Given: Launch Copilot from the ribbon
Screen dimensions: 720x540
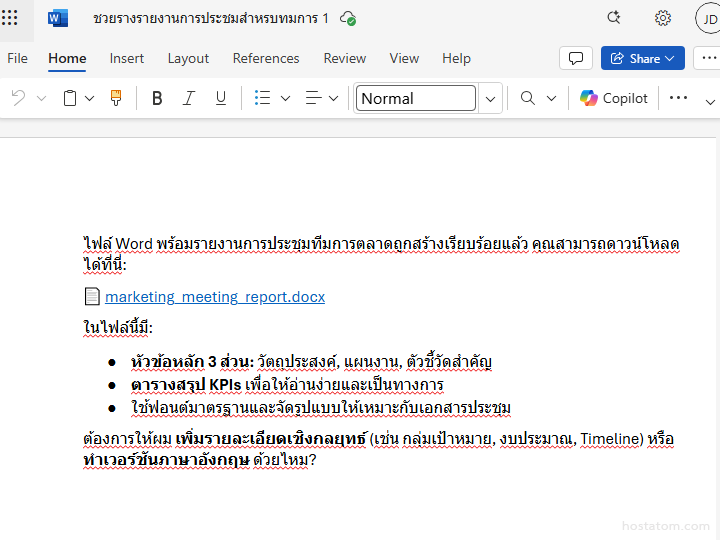Looking at the screenshot, I should pos(614,98).
